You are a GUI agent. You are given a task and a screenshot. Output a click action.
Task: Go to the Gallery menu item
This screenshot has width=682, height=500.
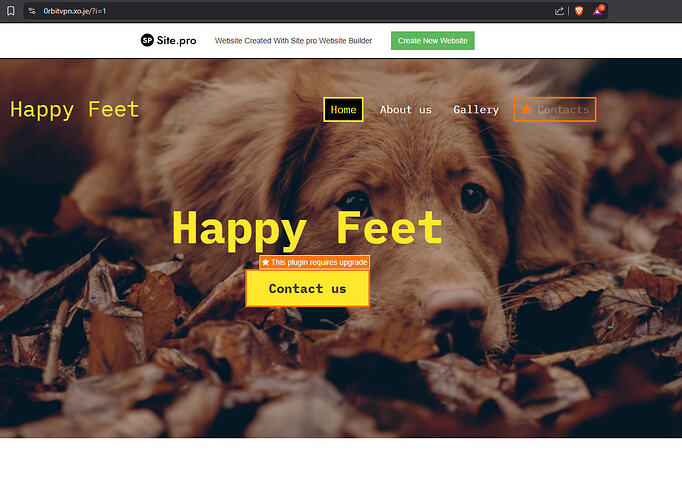pos(476,109)
